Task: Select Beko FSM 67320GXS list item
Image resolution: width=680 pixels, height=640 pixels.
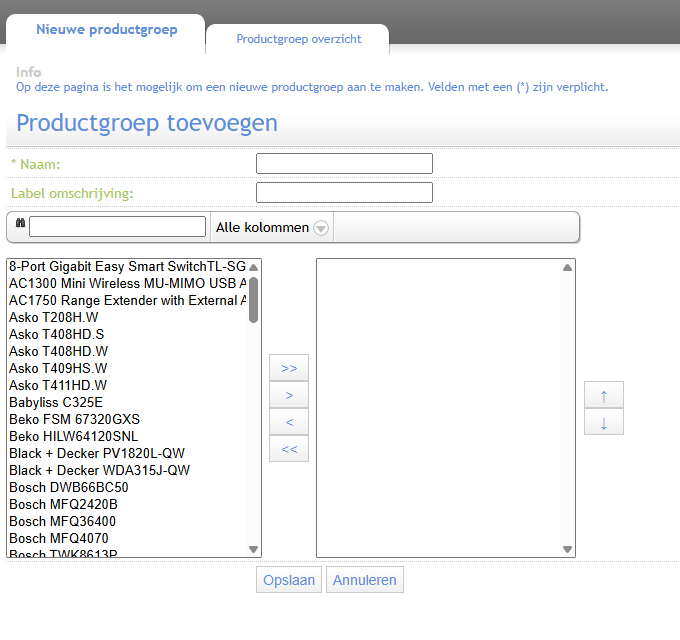Action: coord(74,419)
